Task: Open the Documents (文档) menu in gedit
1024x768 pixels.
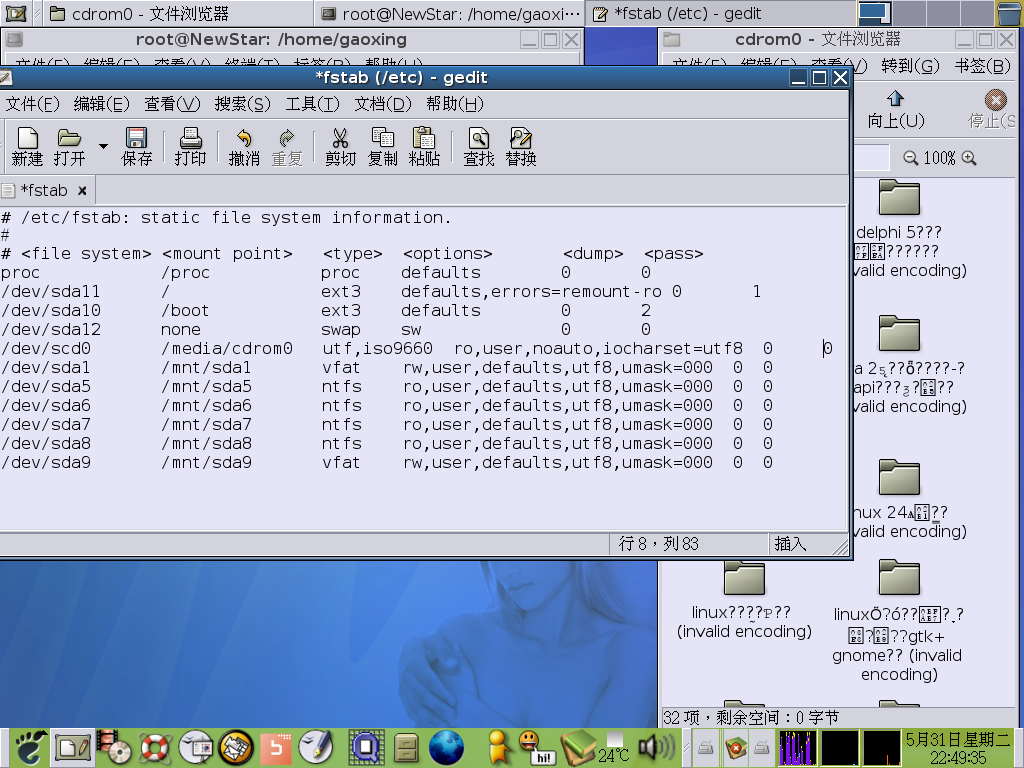Action: click(383, 104)
